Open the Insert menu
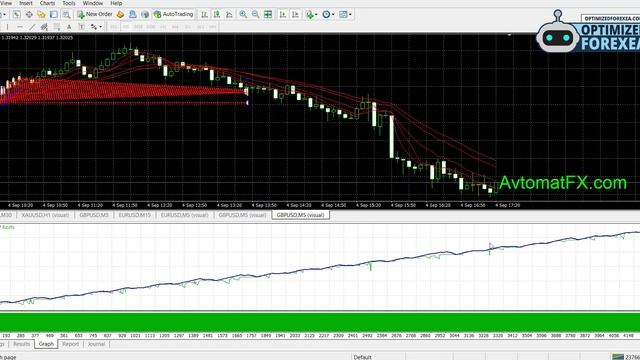 click(x=26, y=3)
